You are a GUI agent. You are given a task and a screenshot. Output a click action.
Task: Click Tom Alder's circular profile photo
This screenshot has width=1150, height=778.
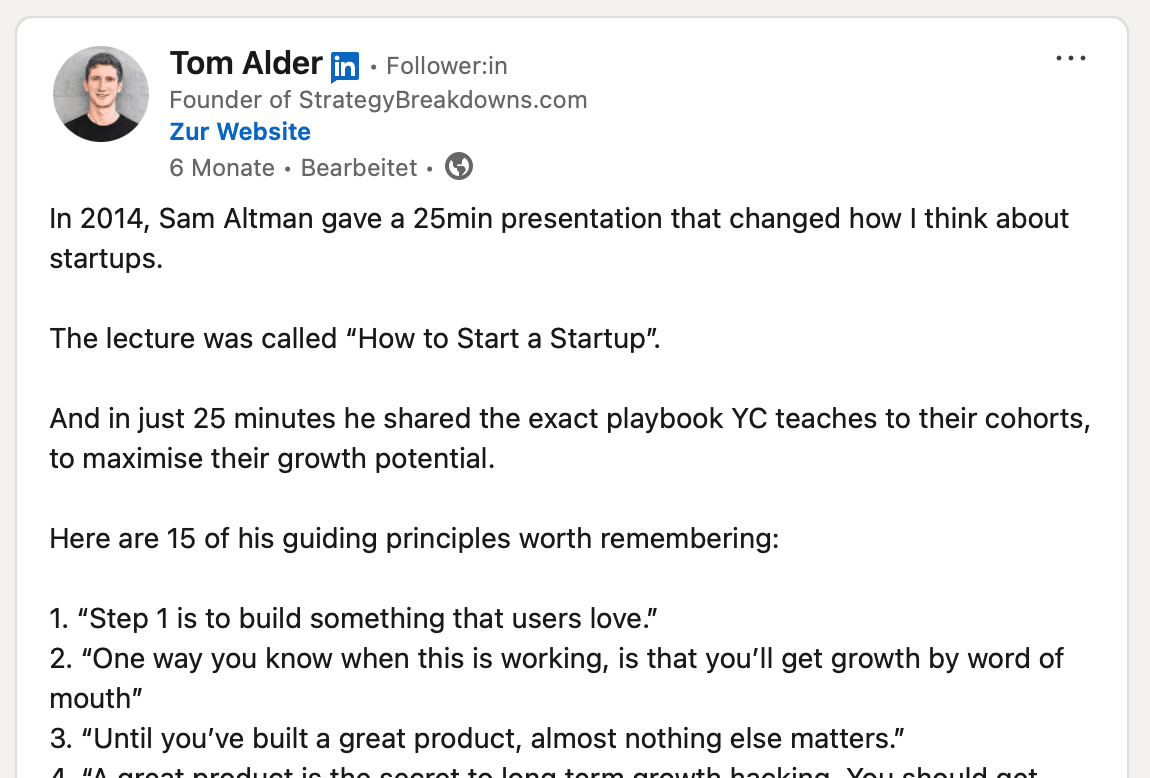pos(100,93)
